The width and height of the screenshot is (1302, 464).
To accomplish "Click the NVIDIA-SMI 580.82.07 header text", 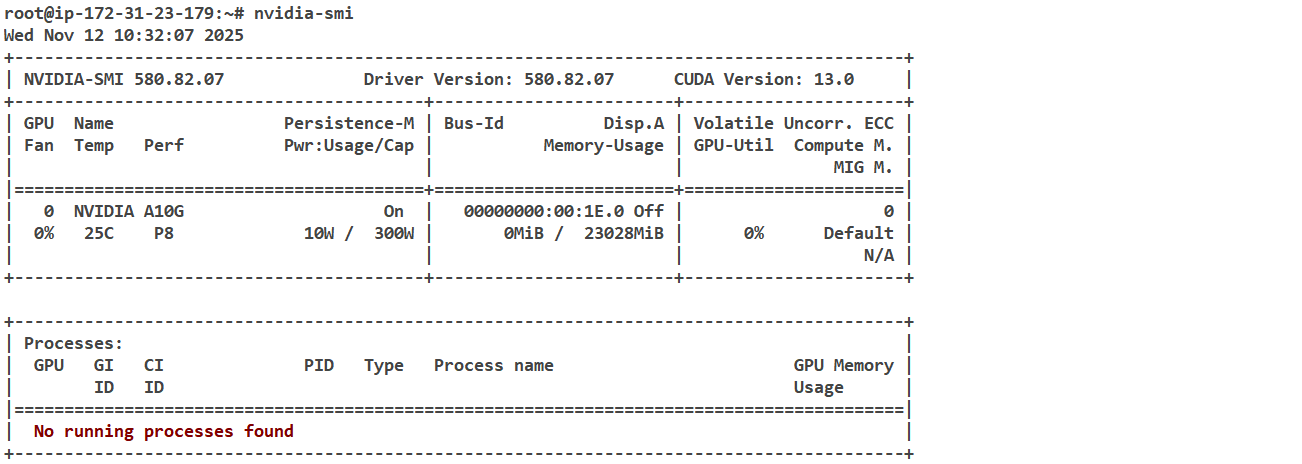I will pos(123,79).
